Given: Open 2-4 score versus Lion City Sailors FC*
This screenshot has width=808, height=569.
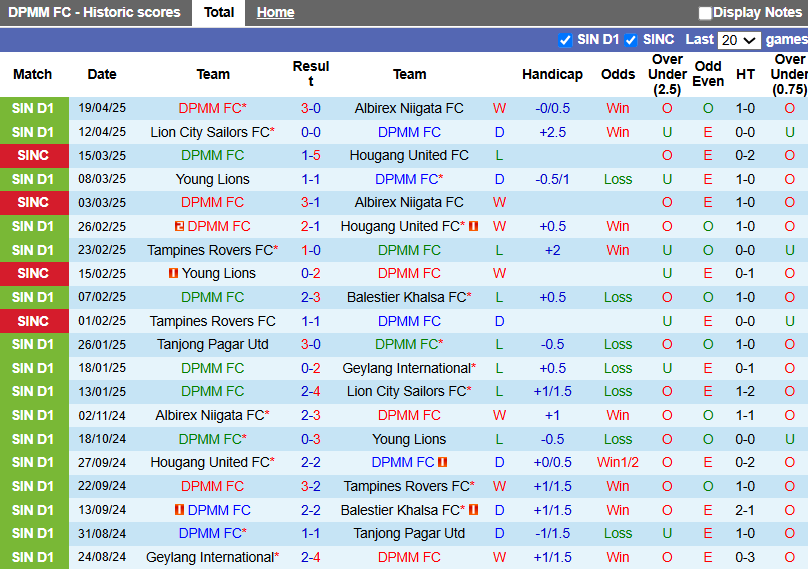Looking at the screenshot, I should (311, 391).
